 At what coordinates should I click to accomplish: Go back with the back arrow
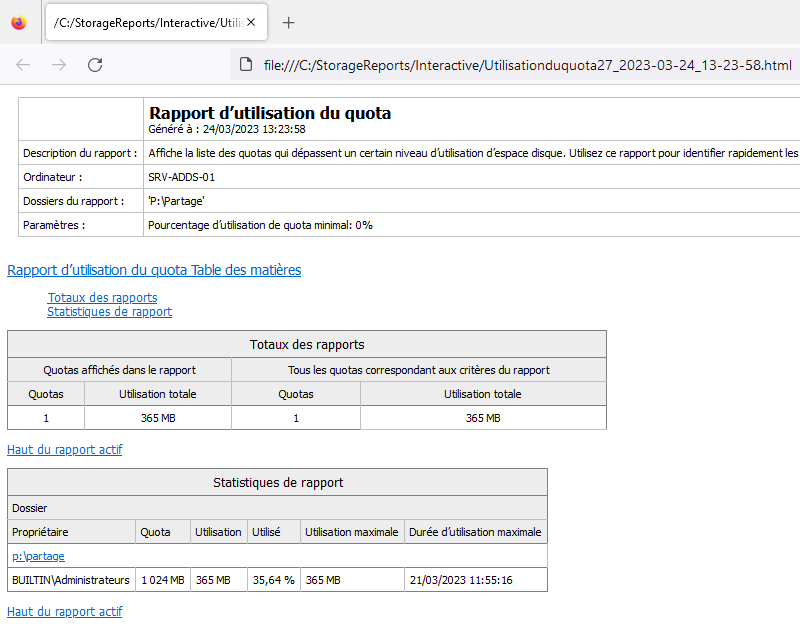coord(23,65)
